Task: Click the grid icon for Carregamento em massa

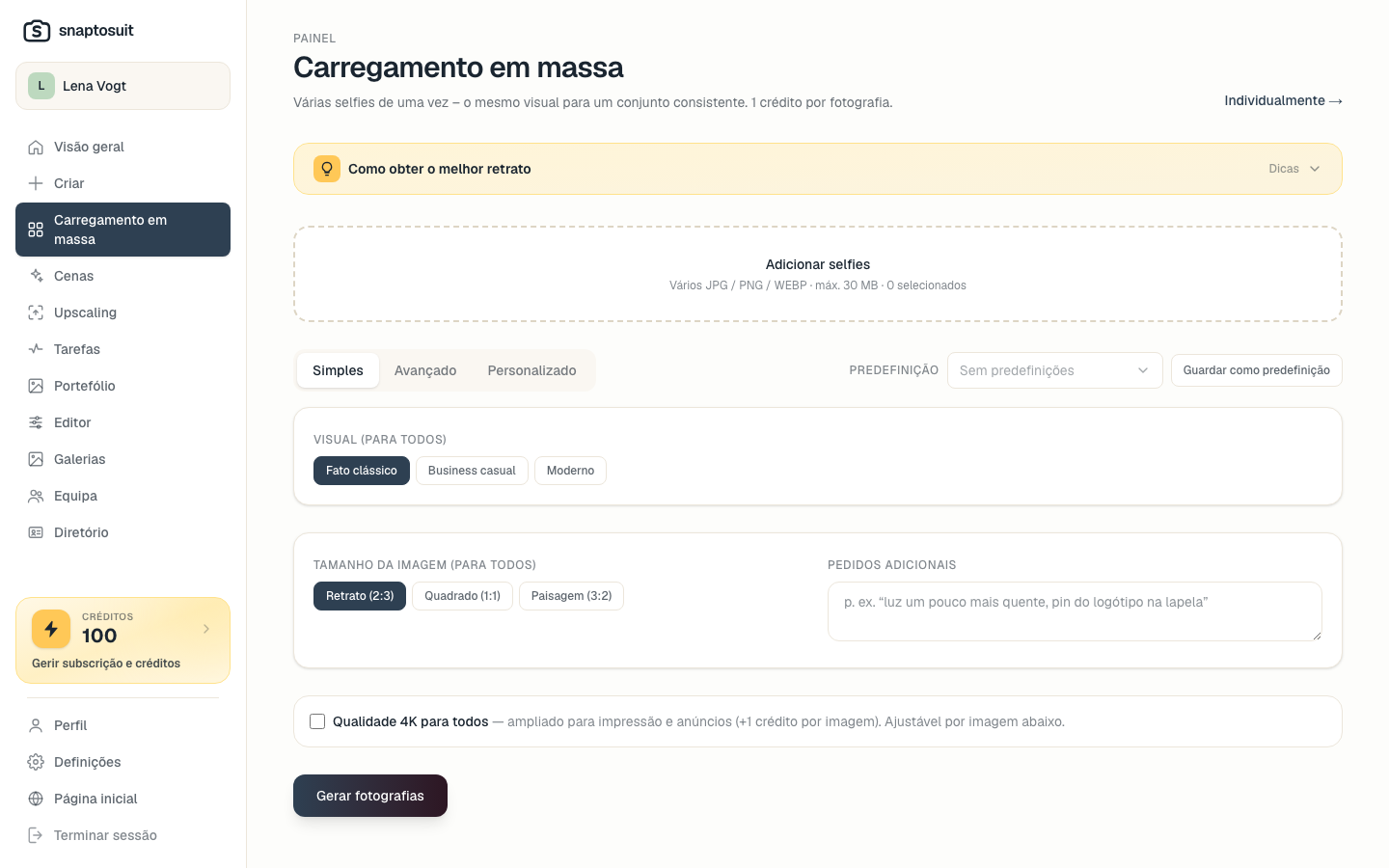Action: [x=36, y=230]
